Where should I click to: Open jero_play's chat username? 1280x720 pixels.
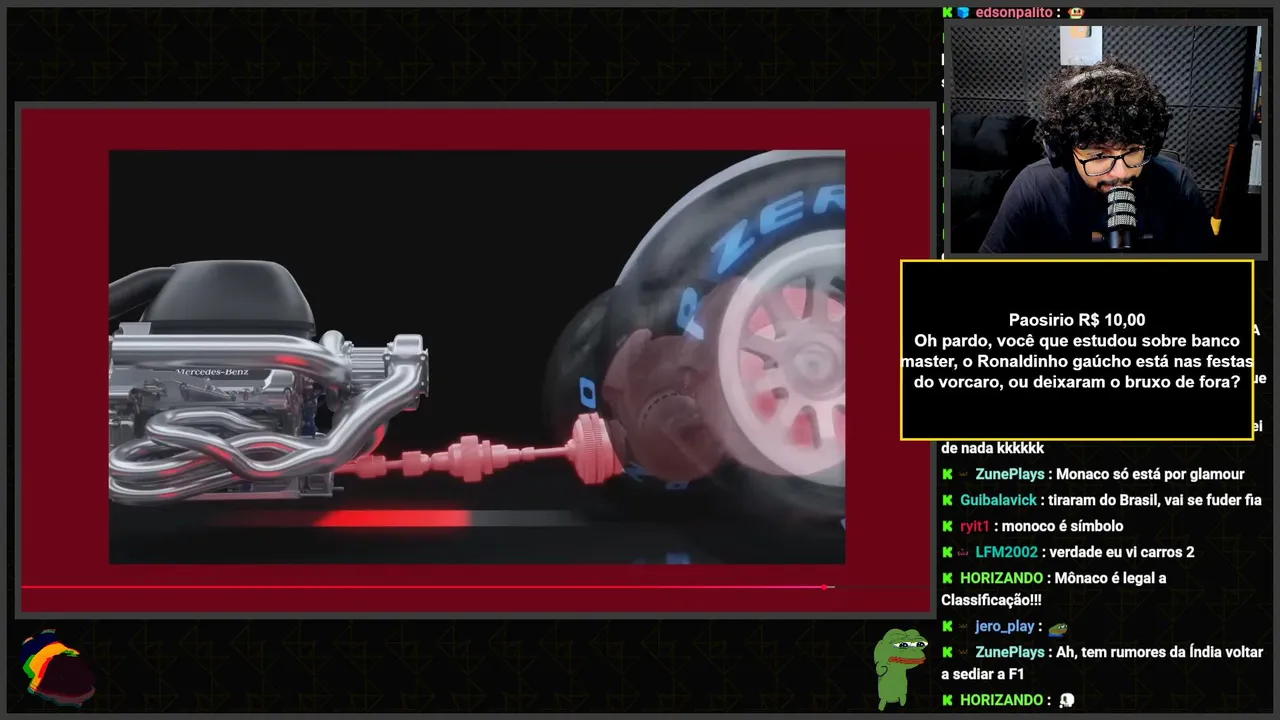pyautogui.click(x=1004, y=626)
